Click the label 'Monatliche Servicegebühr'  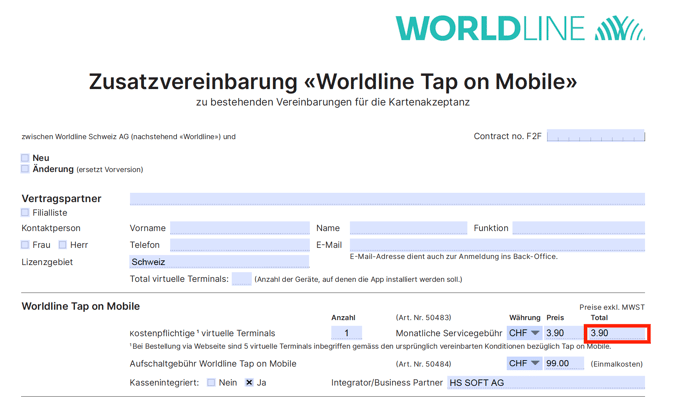point(448,333)
